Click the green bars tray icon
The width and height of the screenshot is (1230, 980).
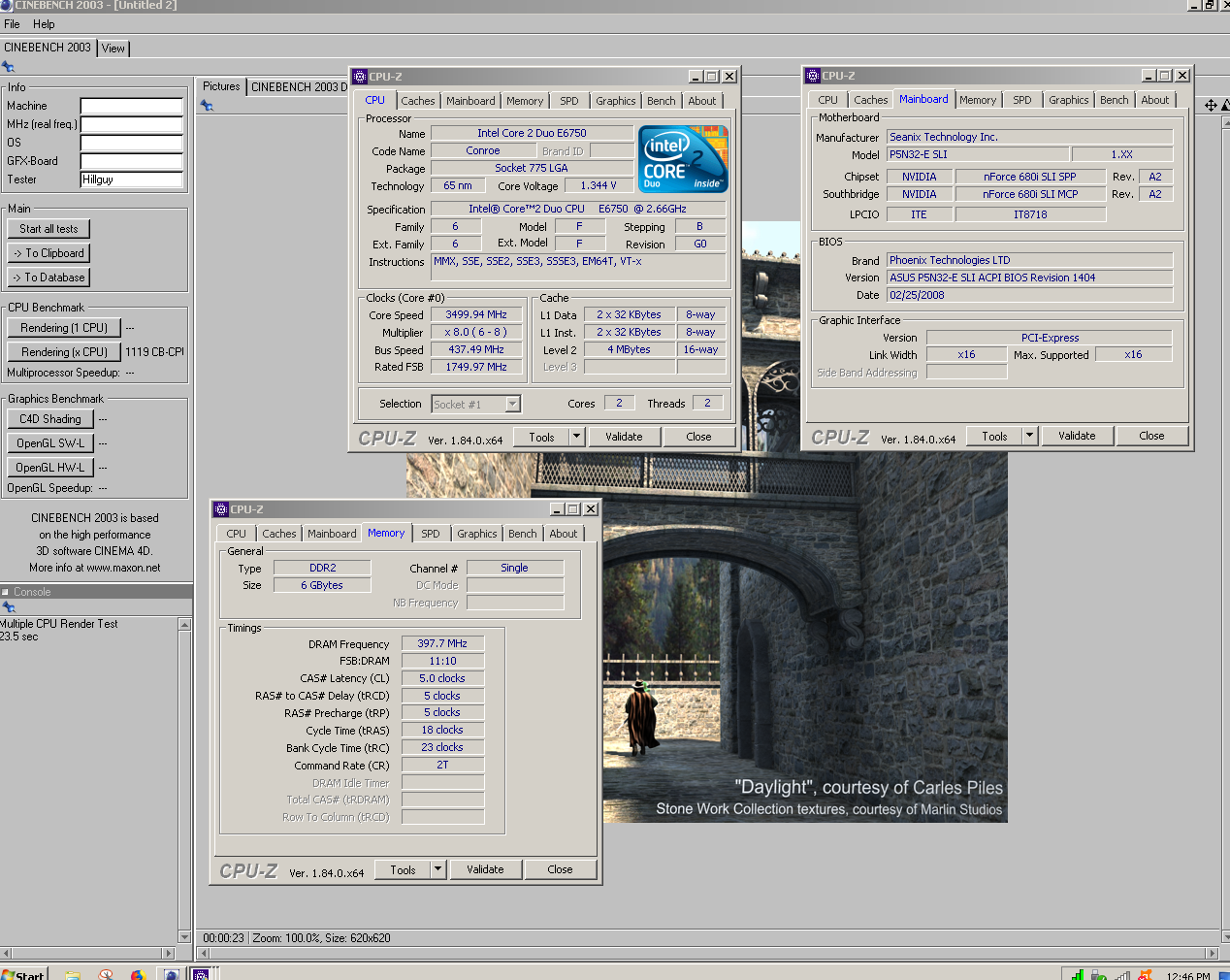click(x=1076, y=974)
